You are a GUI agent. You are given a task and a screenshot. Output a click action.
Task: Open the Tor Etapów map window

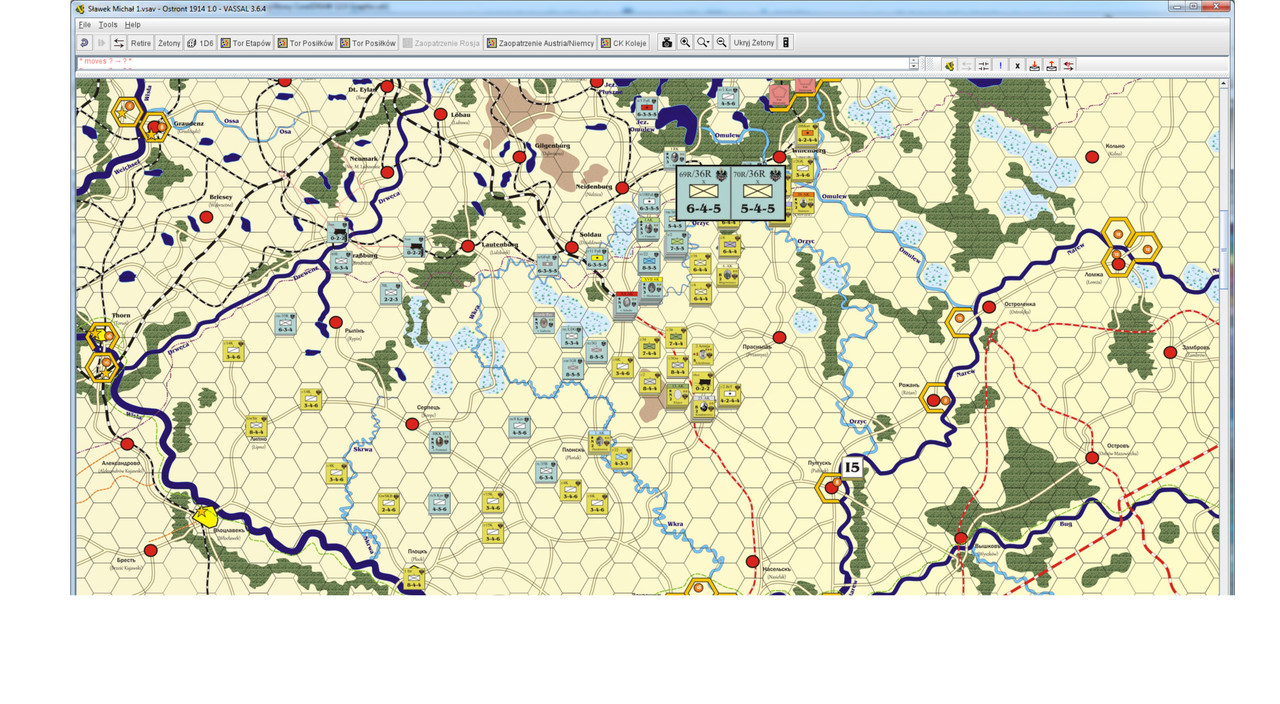[x=246, y=43]
